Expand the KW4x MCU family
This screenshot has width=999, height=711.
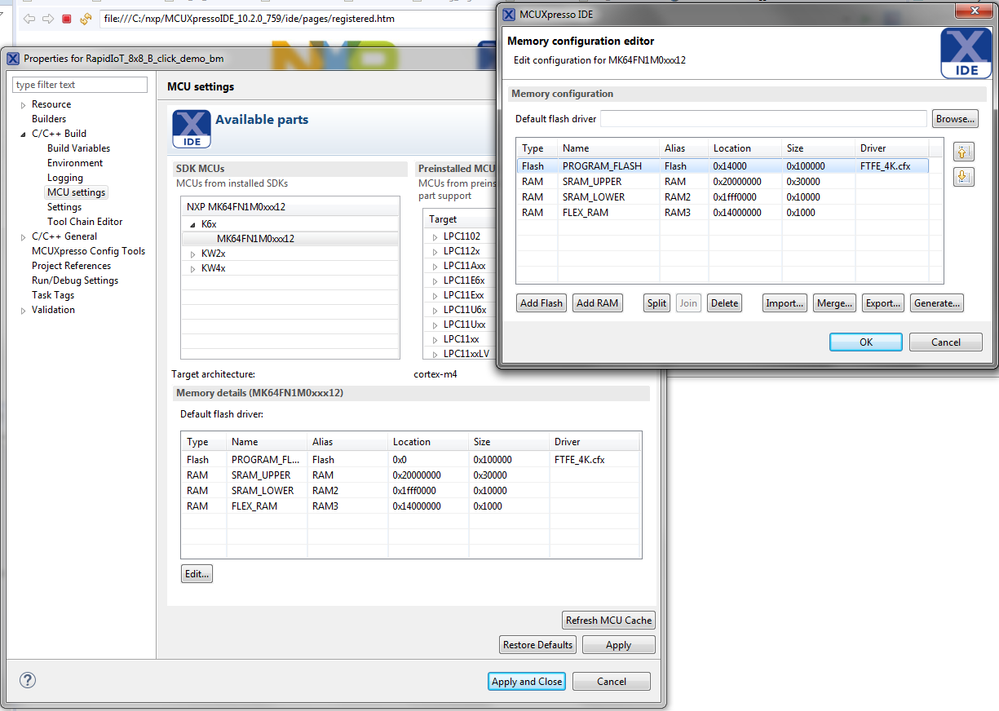(x=193, y=269)
